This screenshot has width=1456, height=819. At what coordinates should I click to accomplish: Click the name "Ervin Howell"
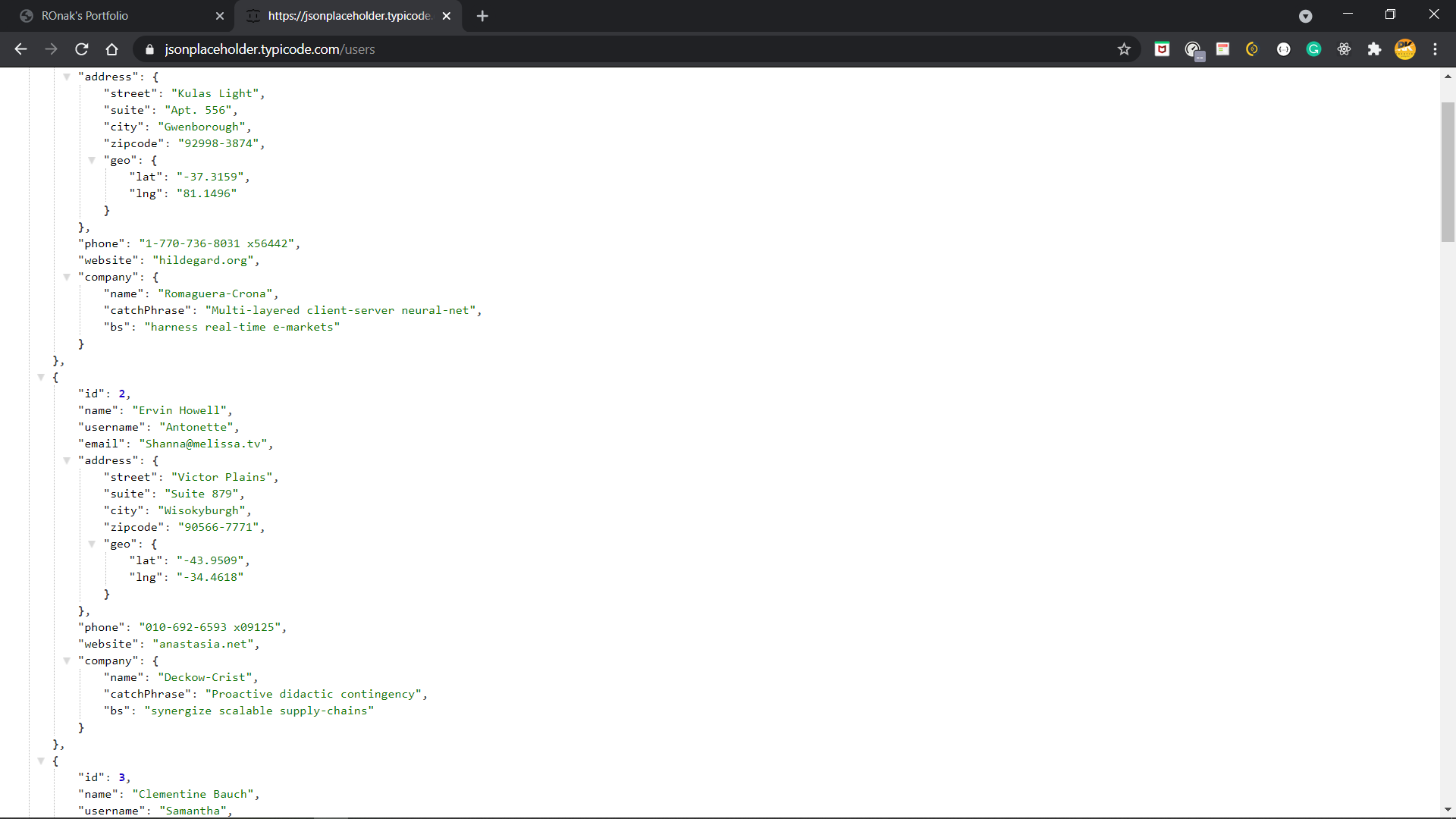(x=180, y=410)
